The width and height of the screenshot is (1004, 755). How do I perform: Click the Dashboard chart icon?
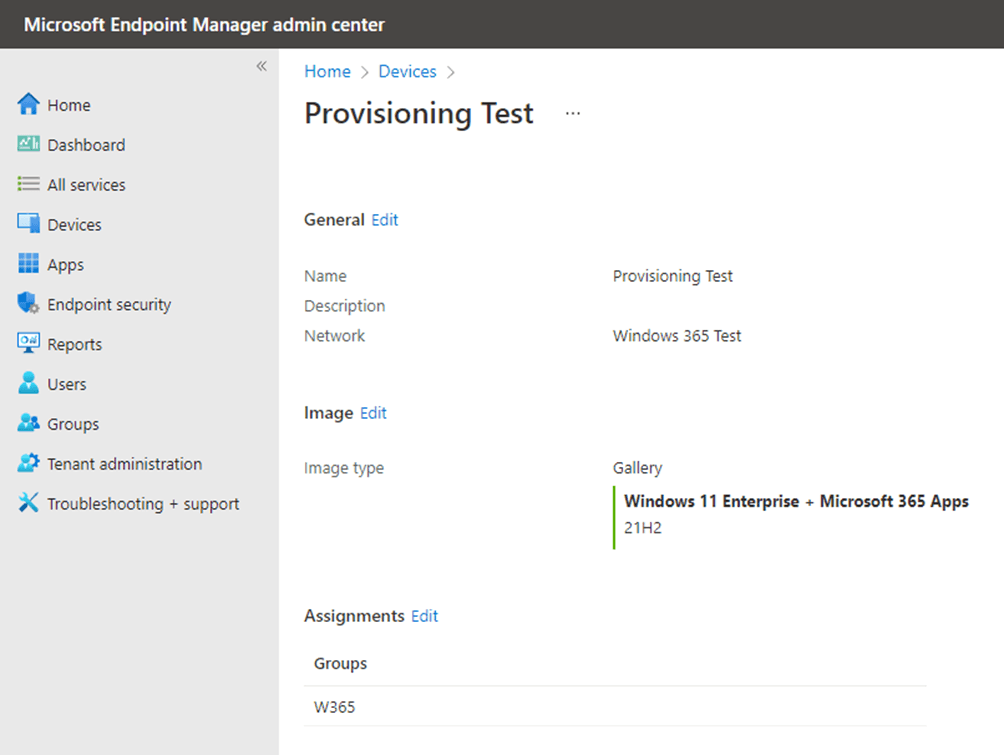(28, 144)
